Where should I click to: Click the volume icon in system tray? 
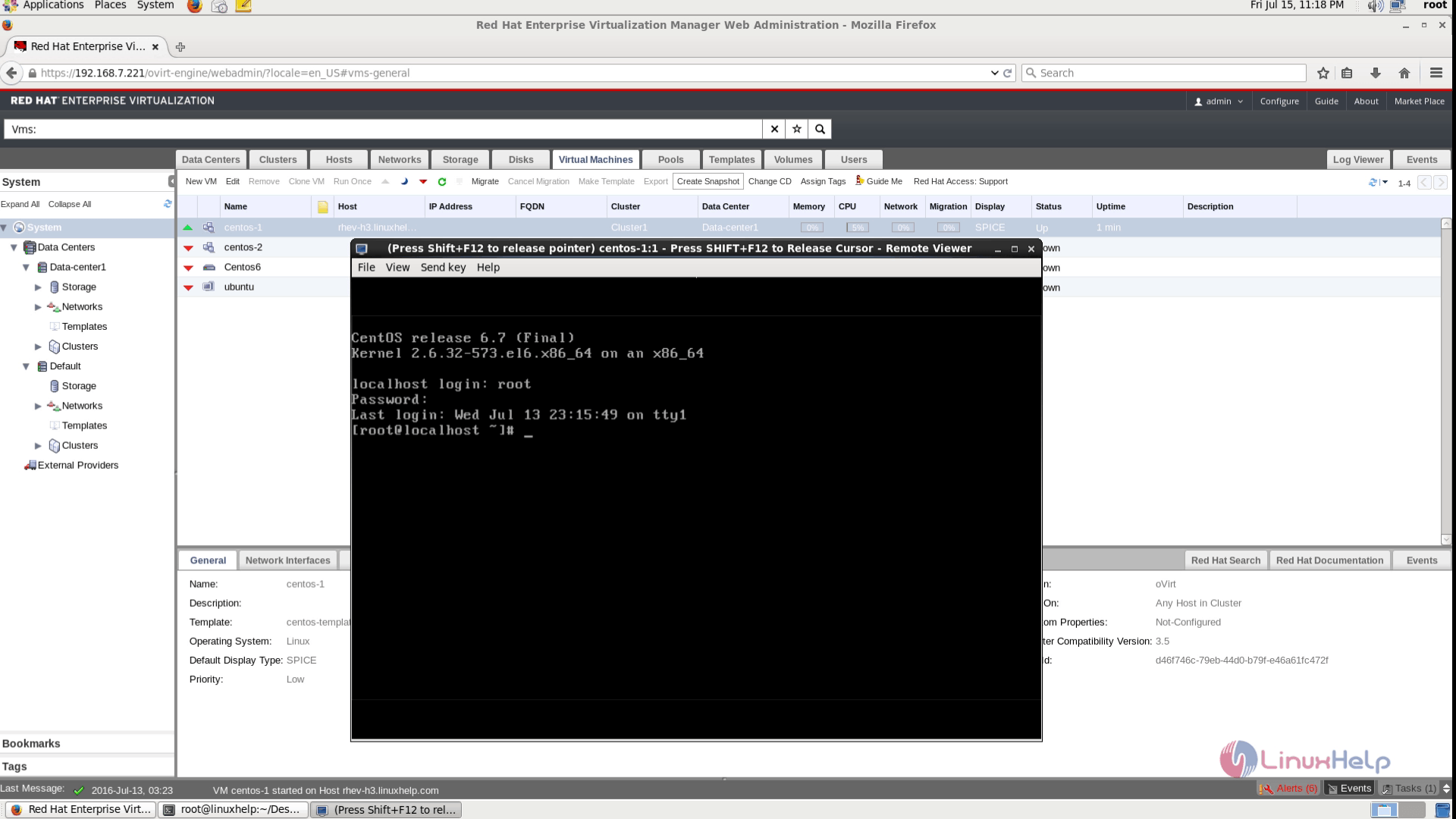(1375, 6)
